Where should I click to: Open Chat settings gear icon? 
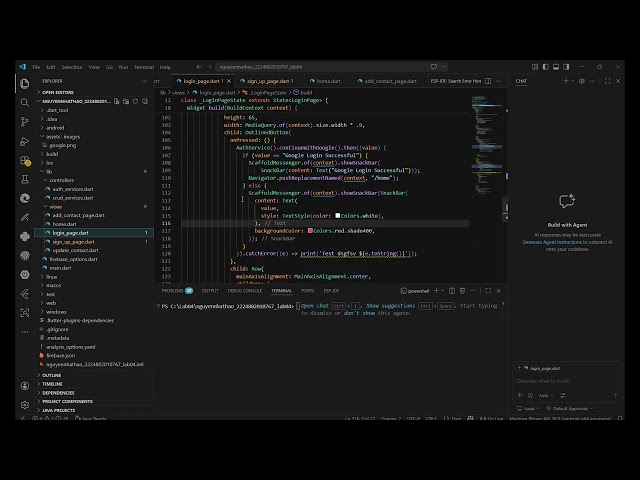tap(582, 81)
